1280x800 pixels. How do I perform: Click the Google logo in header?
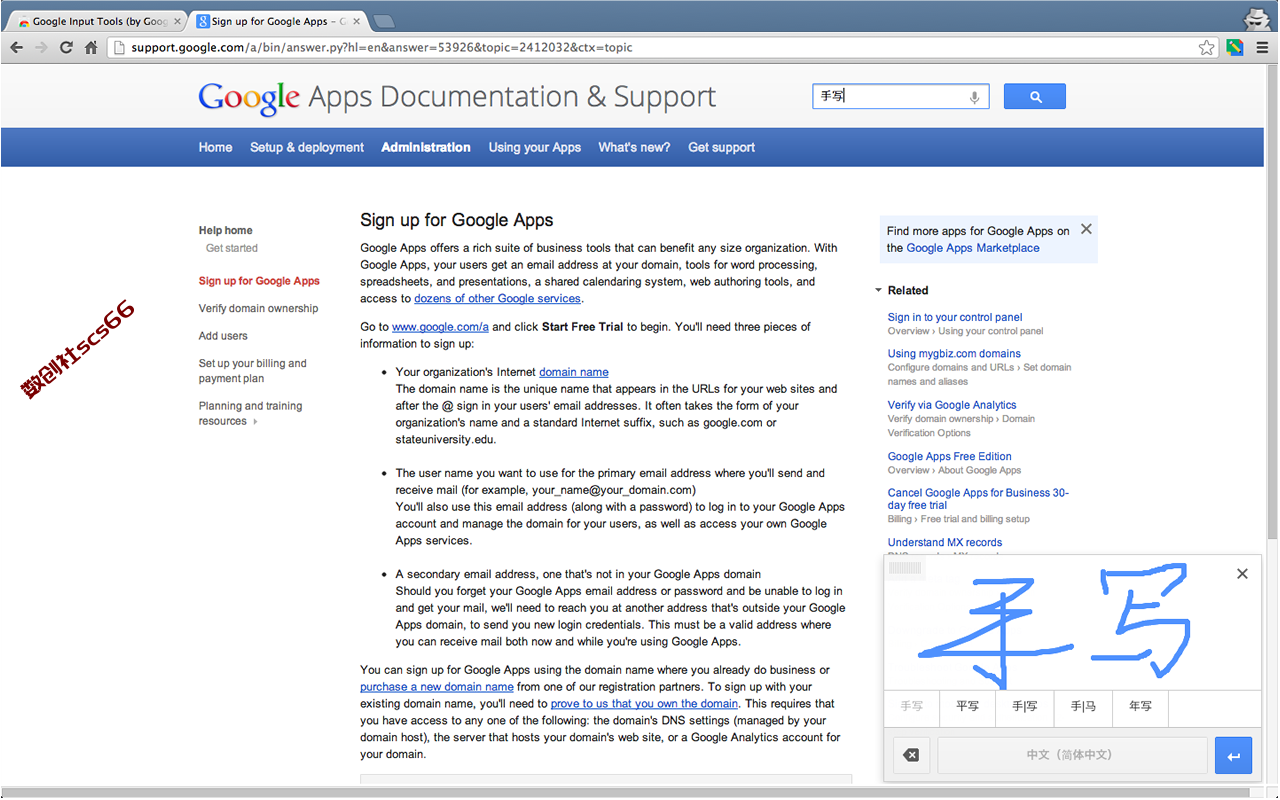249,98
